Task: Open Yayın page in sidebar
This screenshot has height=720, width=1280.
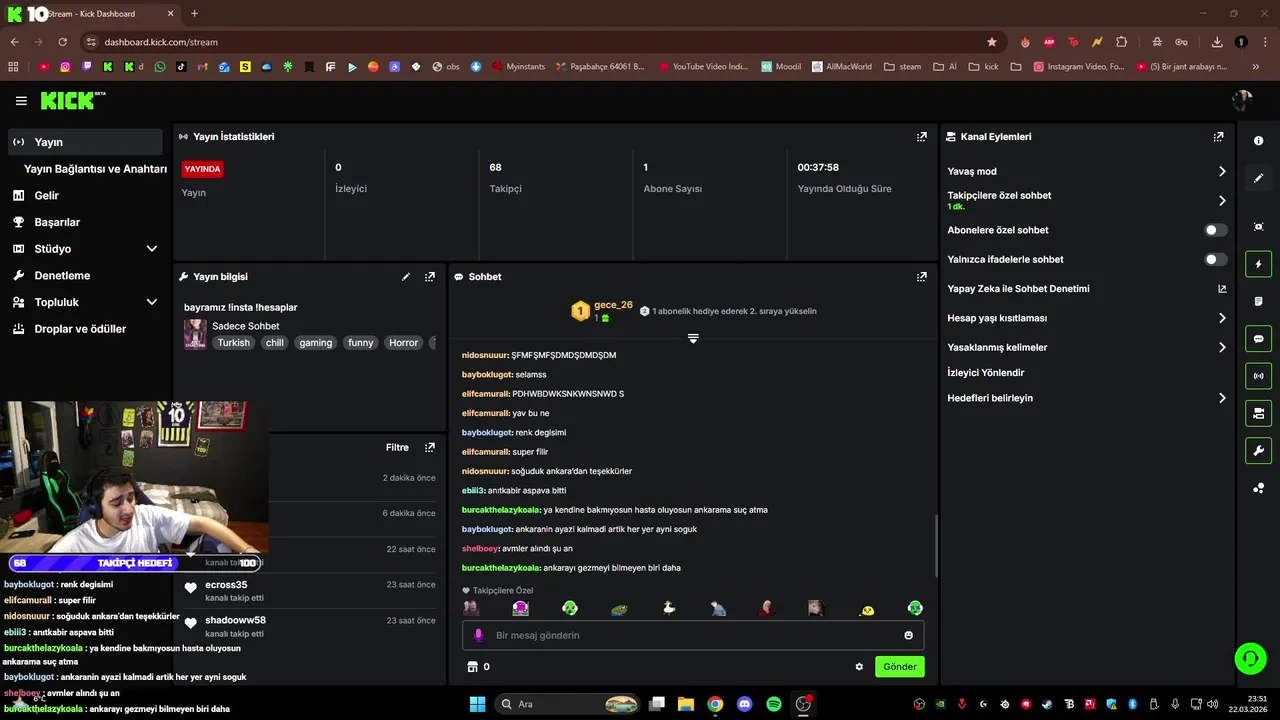Action: [85, 142]
